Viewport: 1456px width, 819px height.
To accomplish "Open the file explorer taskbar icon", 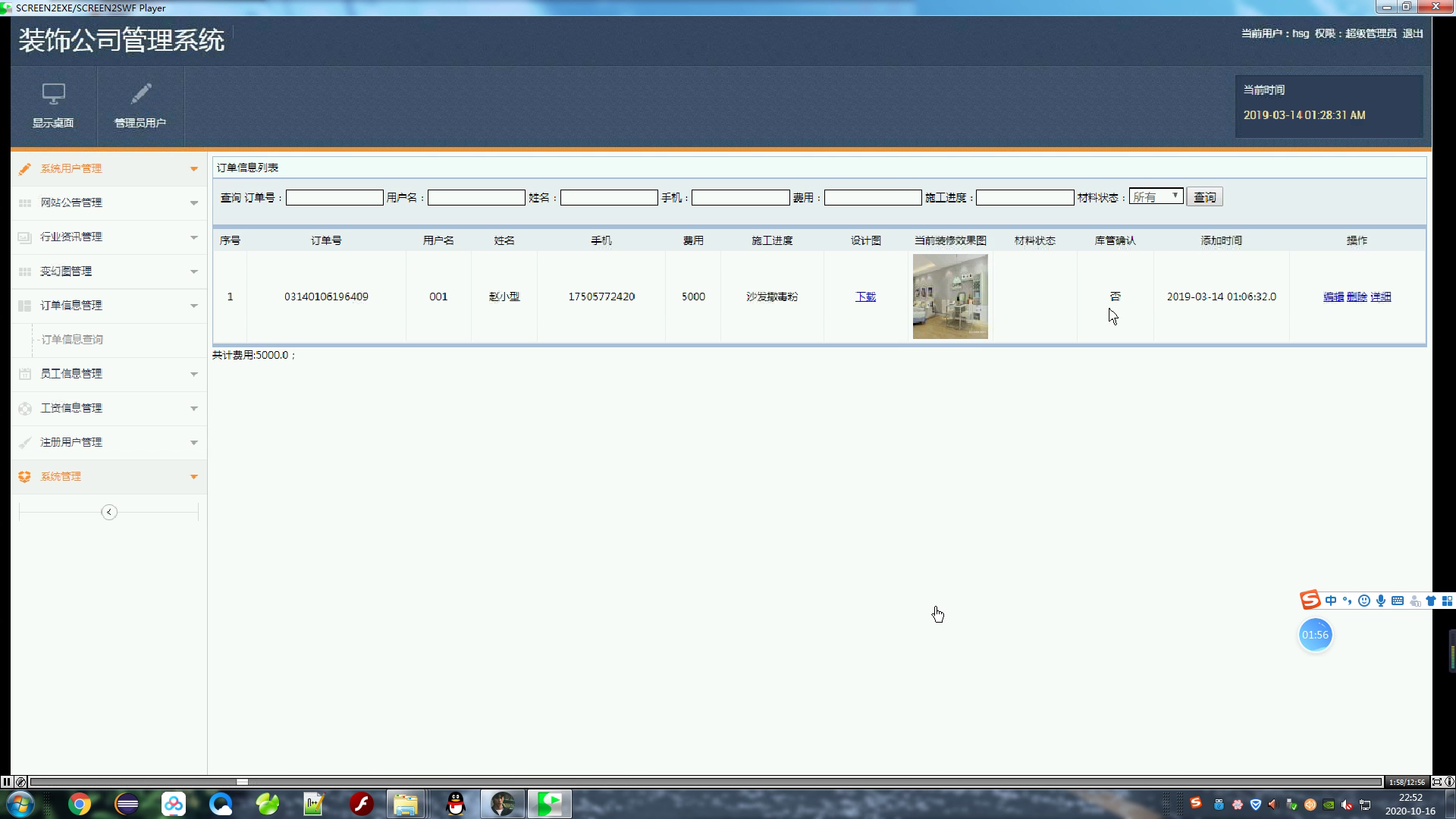I will pyautogui.click(x=406, y=804).
